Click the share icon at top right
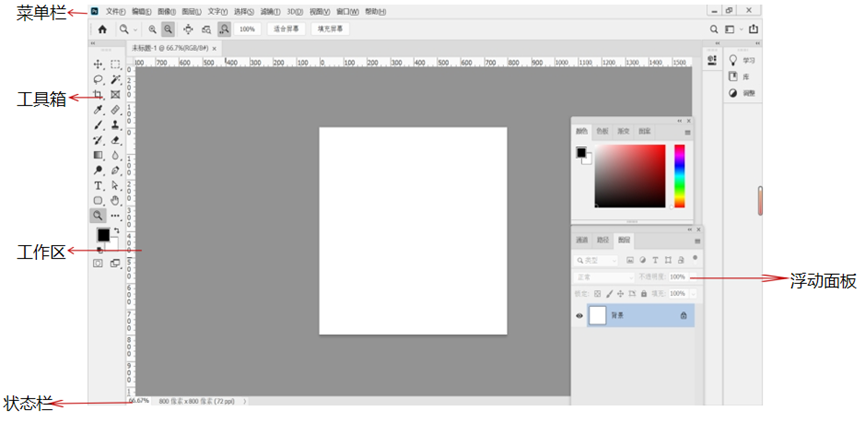Viewport: 865px width, 423px height. click(753, 29)
